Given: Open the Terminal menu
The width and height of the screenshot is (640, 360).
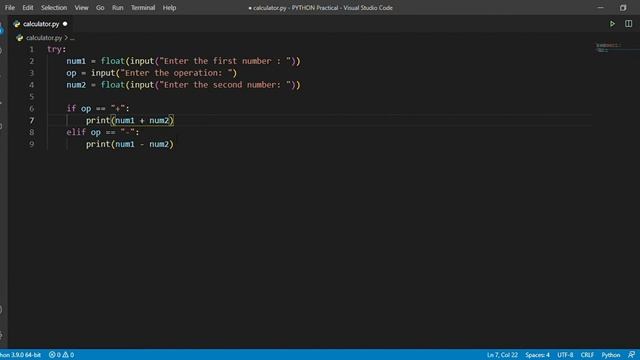Looking at the screenshot, I should [x=143, y=8].
